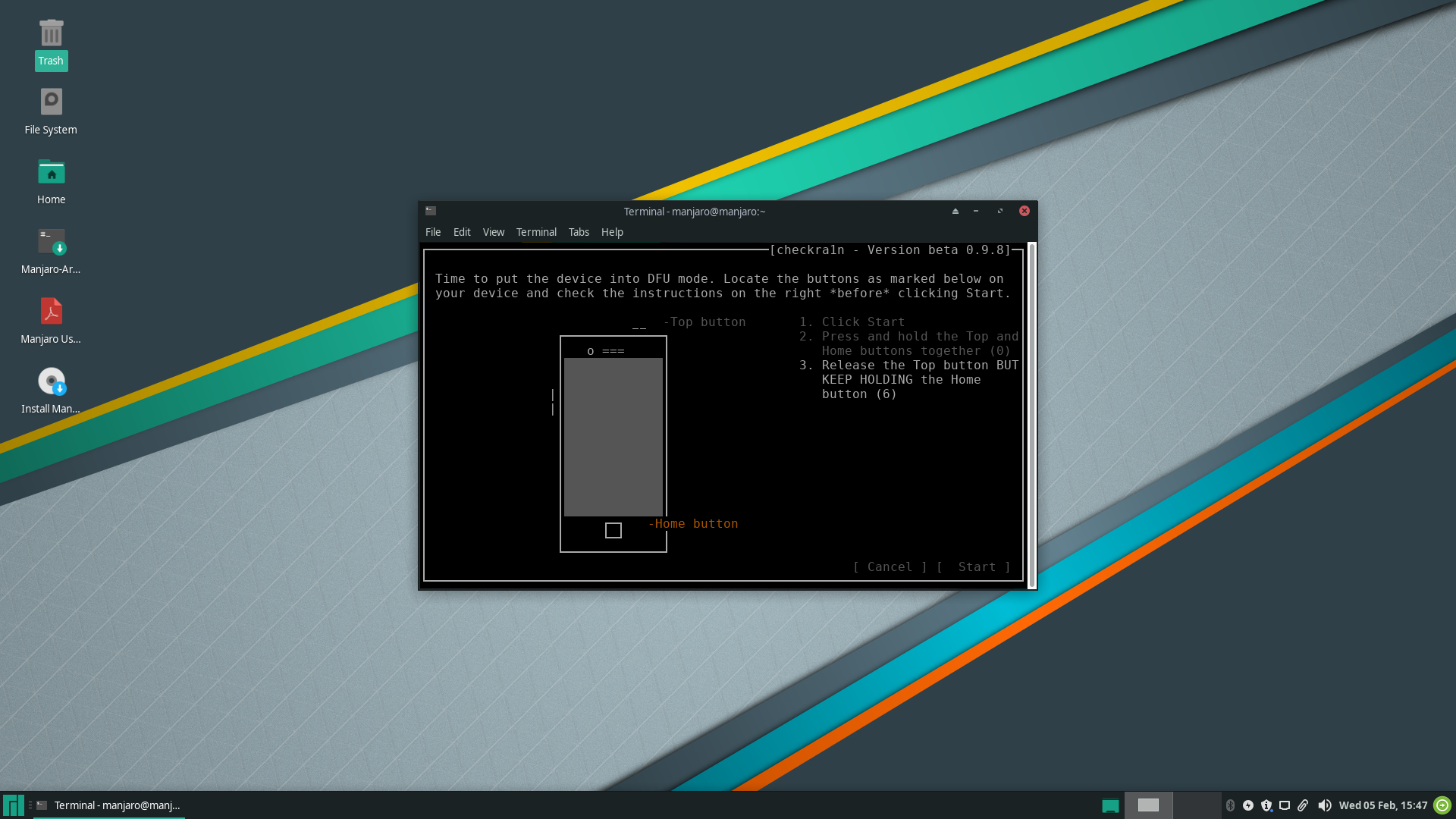Click the checkra1n Version beta 0.9.8 title

pos(890,250)
